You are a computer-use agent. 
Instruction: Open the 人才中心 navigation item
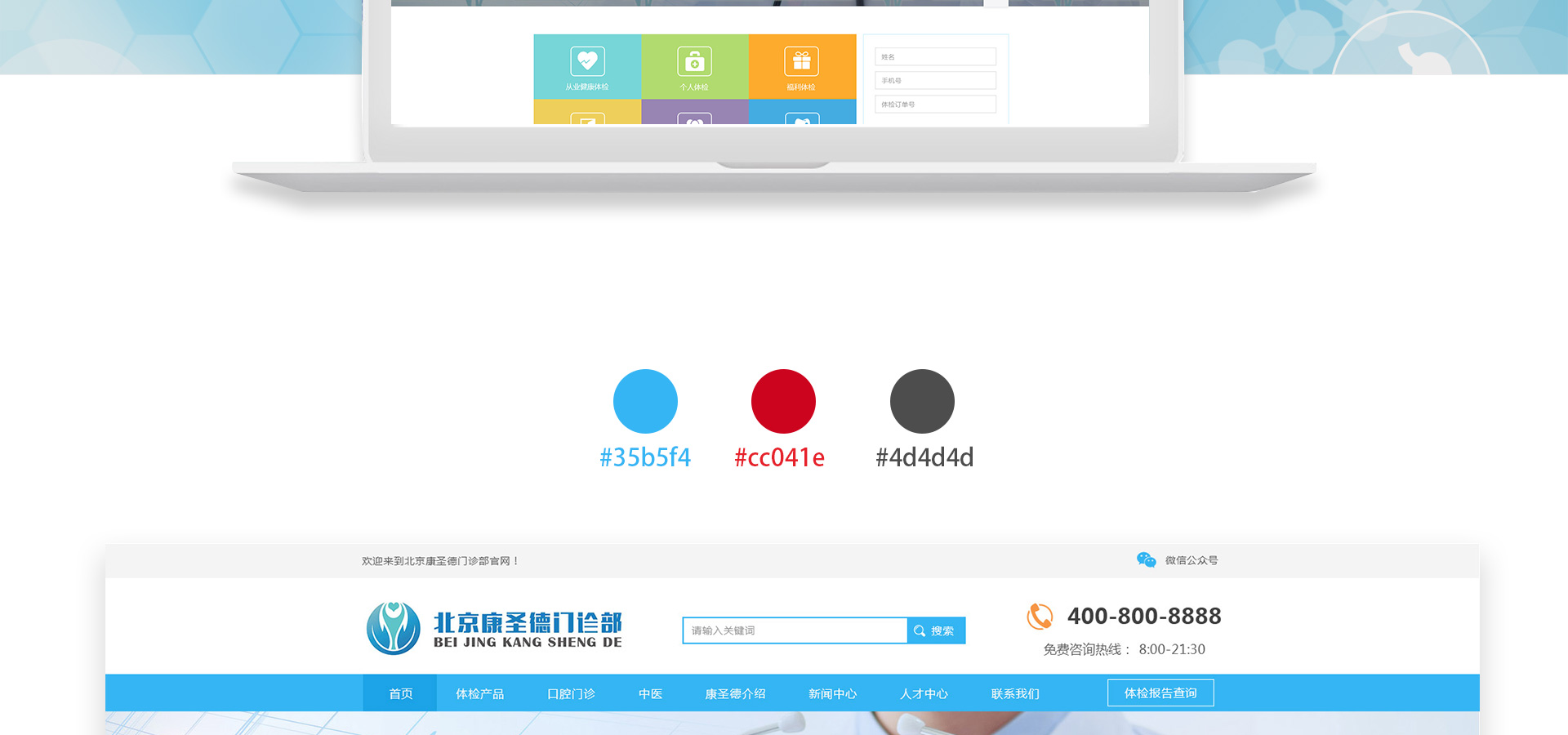pyautogui.click(x=924, y=693)
